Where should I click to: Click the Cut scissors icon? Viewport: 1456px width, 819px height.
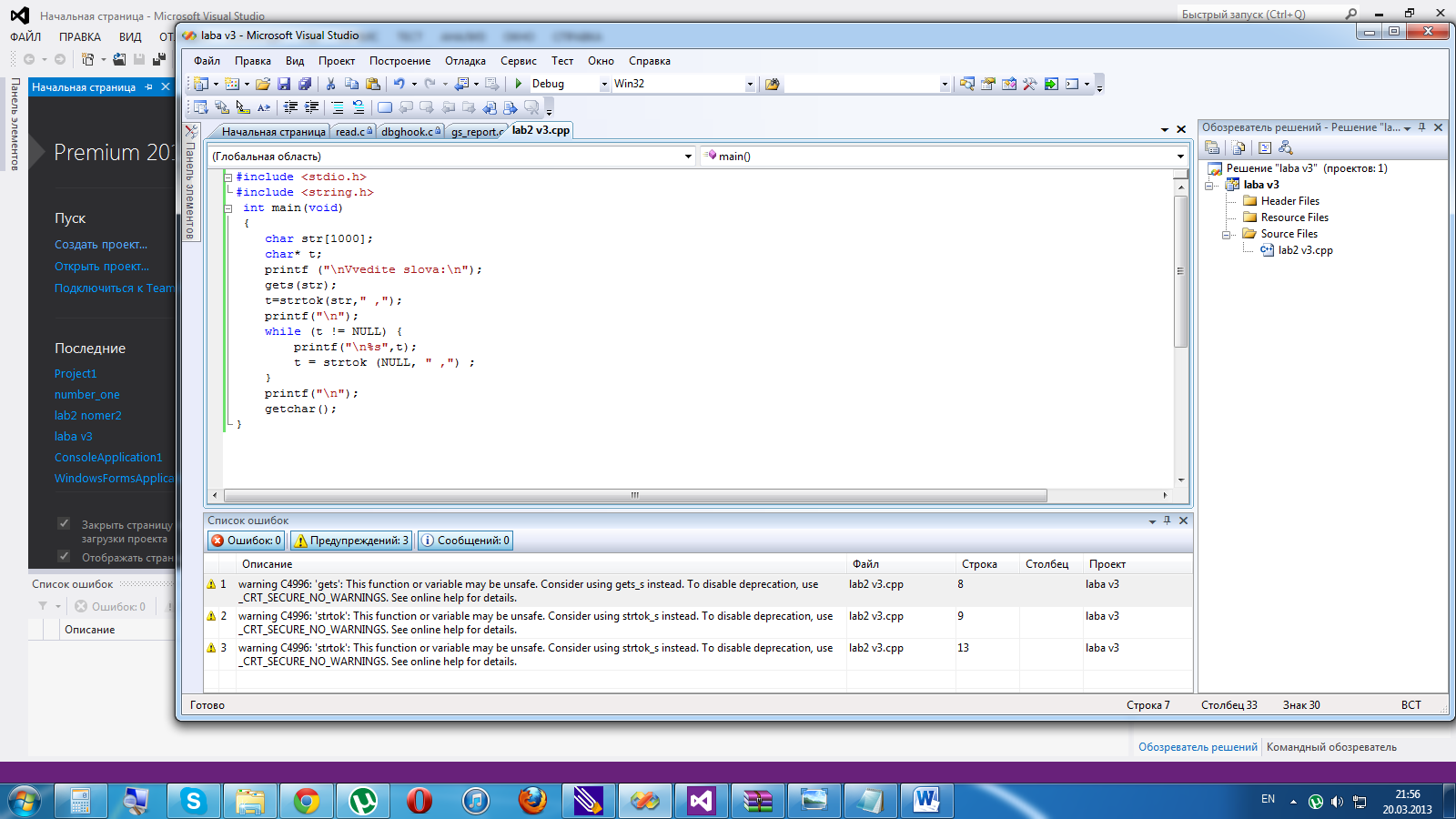[330, 84]
